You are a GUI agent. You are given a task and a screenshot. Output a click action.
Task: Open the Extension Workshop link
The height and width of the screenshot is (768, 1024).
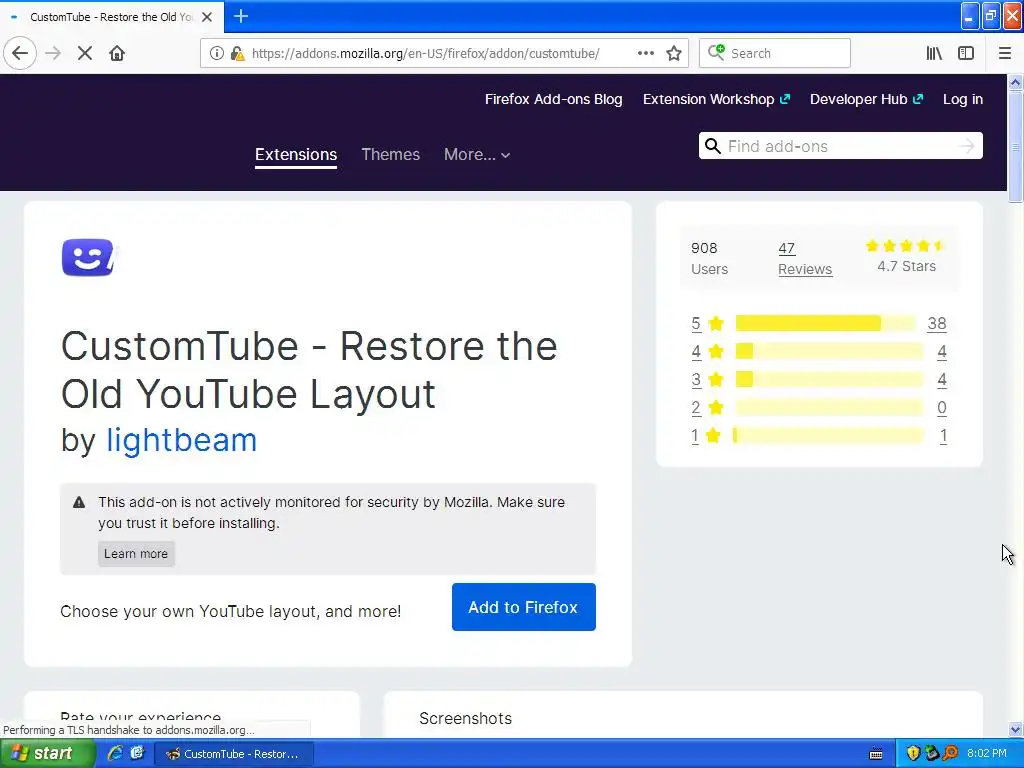coord(716,99)
